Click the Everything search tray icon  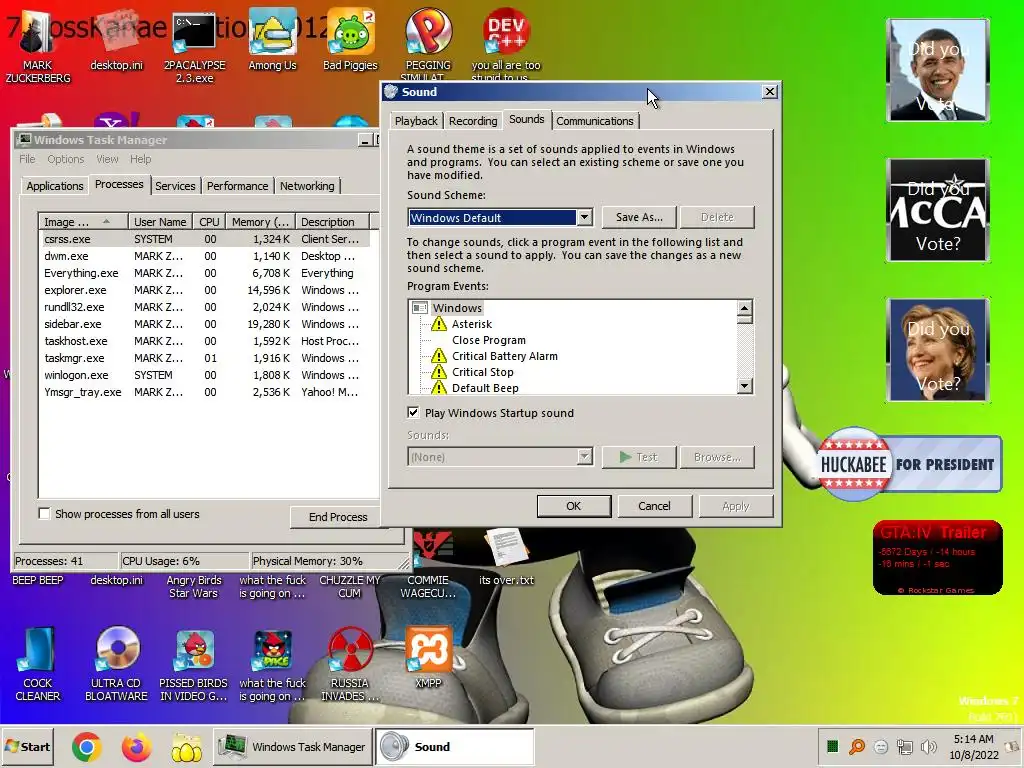[x=856, y=746]
